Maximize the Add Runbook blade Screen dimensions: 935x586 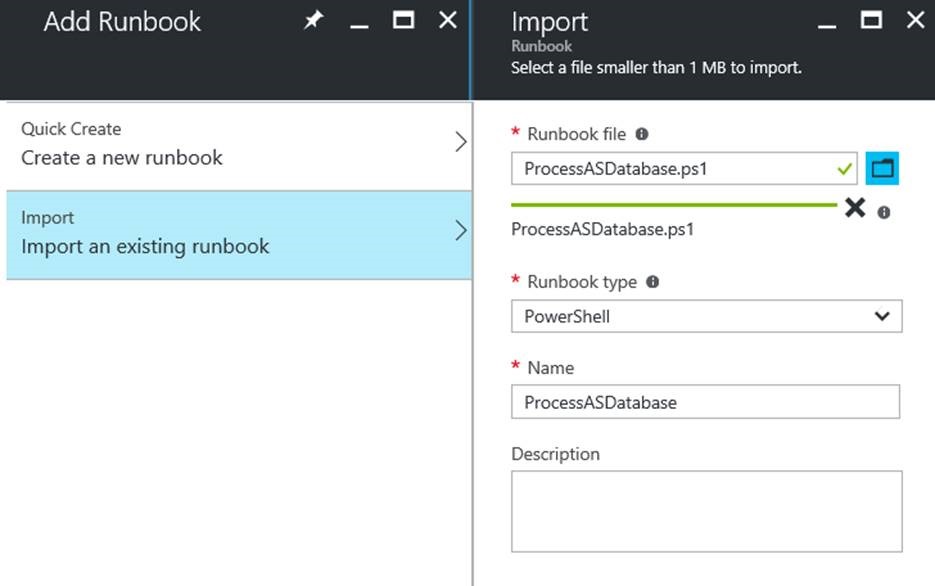coord(404,20)
